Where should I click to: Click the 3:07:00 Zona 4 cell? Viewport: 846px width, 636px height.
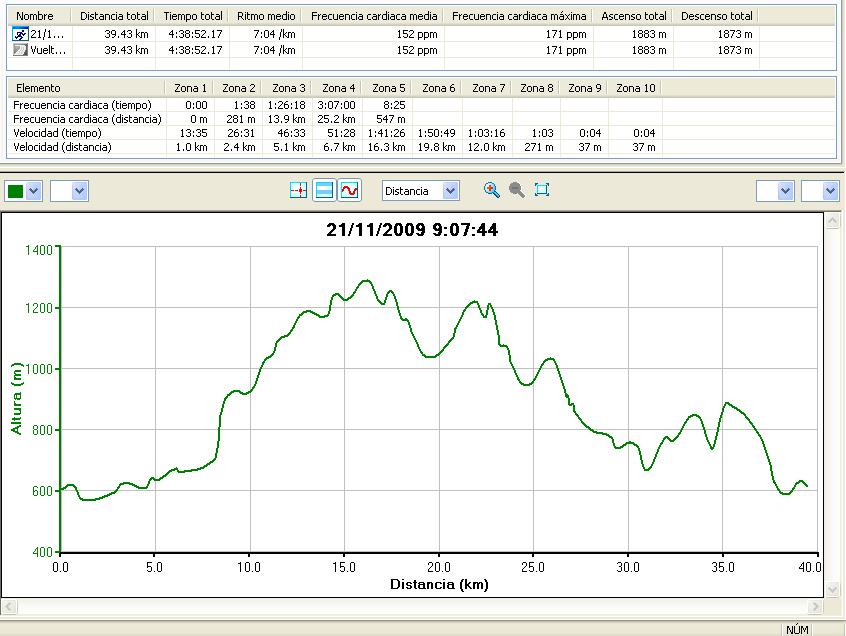click(336, 105)
